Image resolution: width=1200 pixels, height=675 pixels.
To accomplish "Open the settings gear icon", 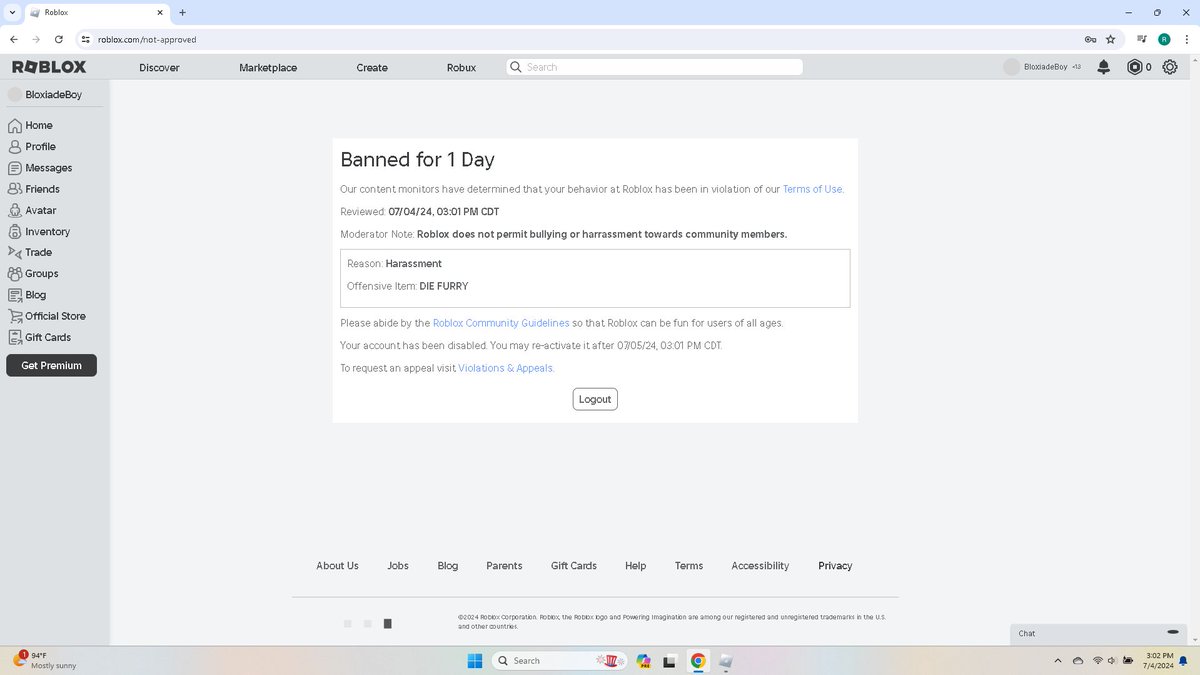I will (1169, 67).
